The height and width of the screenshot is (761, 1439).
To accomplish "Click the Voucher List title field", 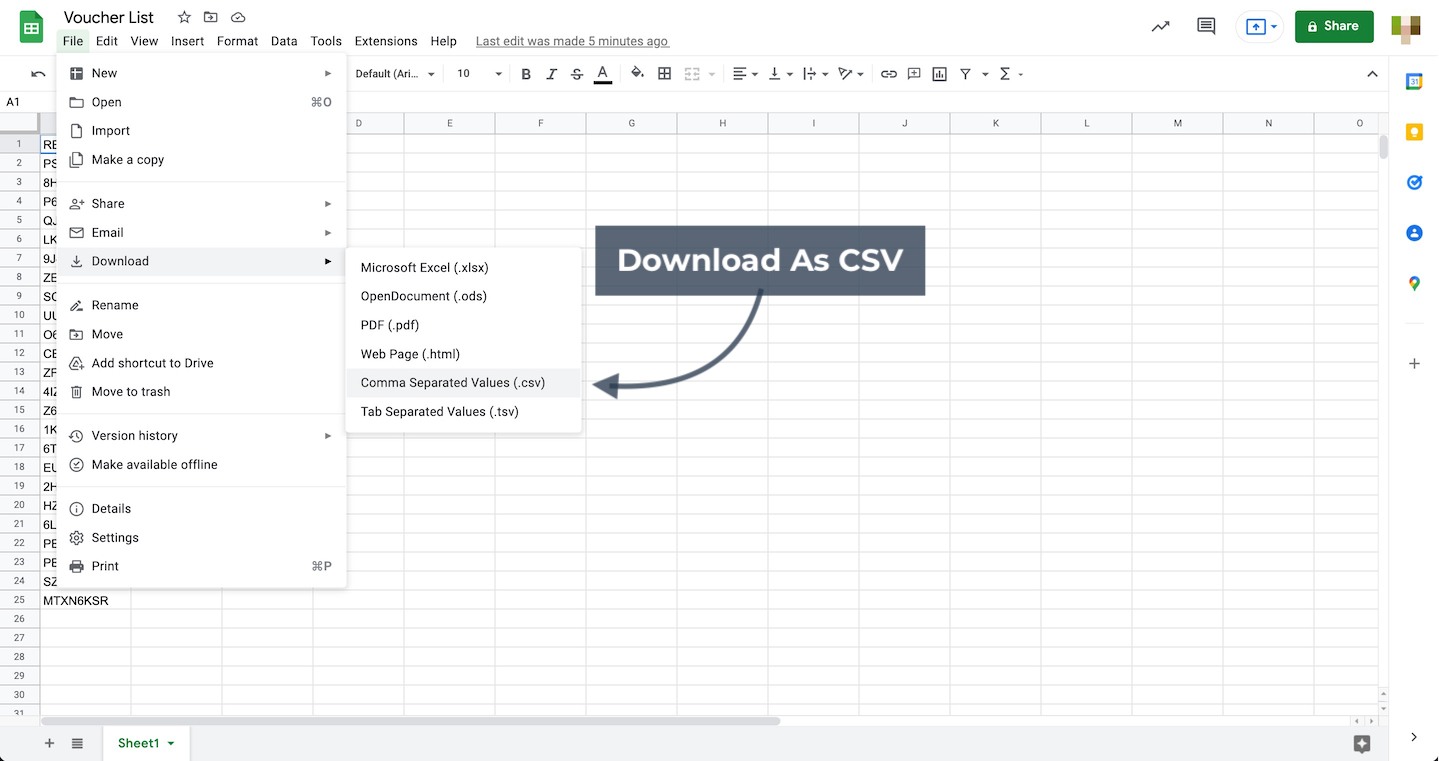I will tap(109, 17).
